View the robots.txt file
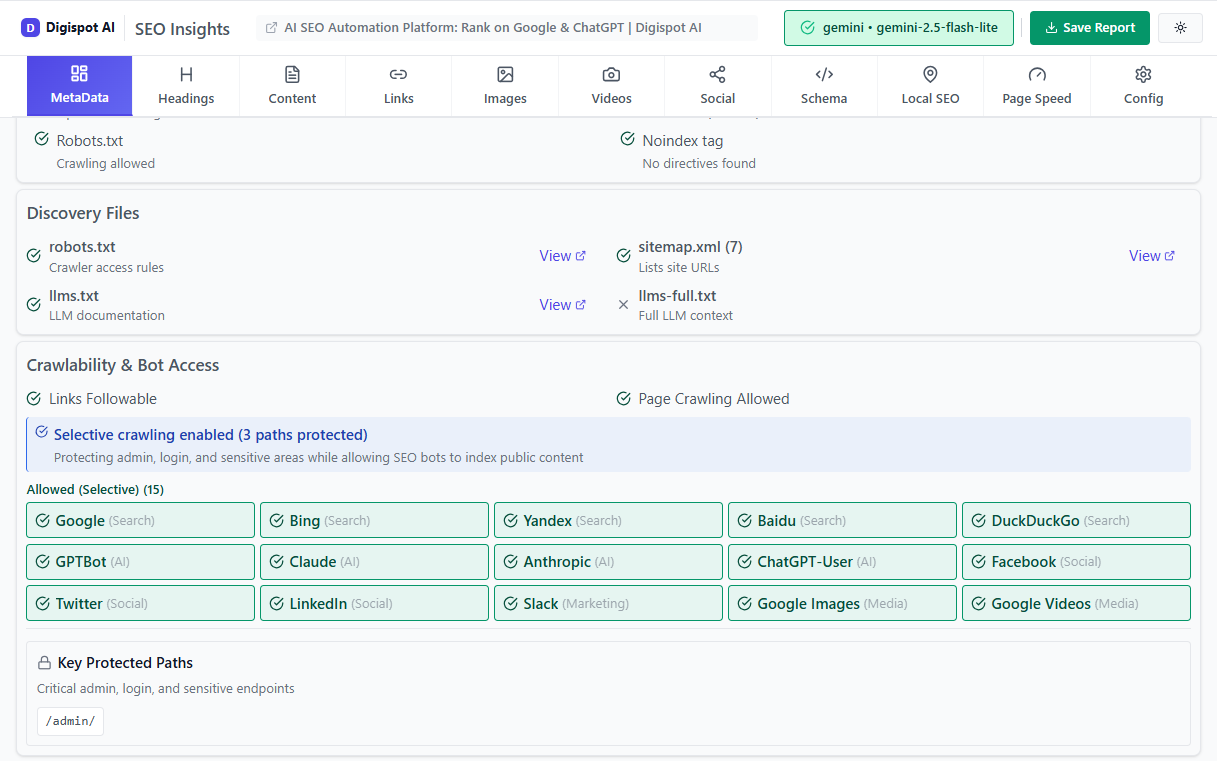The width and height of the screenshot is (1217, 761). pos(562,255)
